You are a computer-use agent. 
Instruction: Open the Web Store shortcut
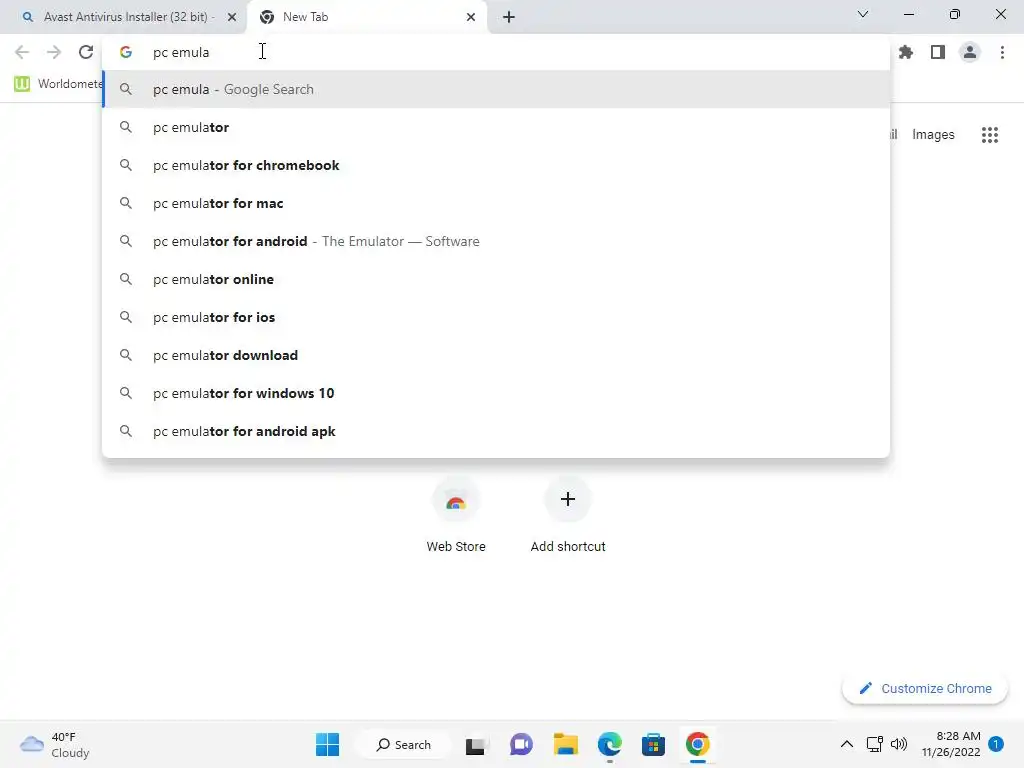tap(456, 516)
